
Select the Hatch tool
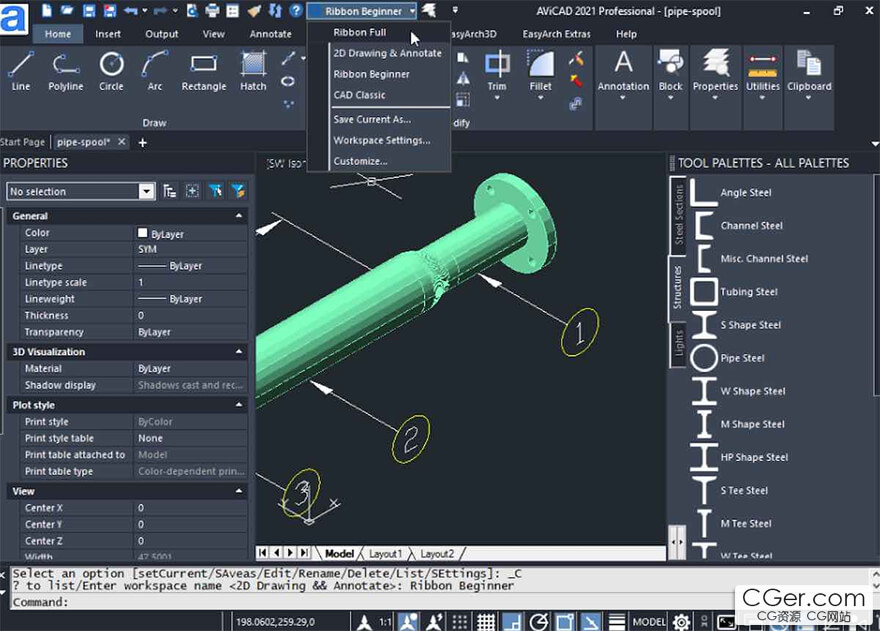[x=253, y=70]
